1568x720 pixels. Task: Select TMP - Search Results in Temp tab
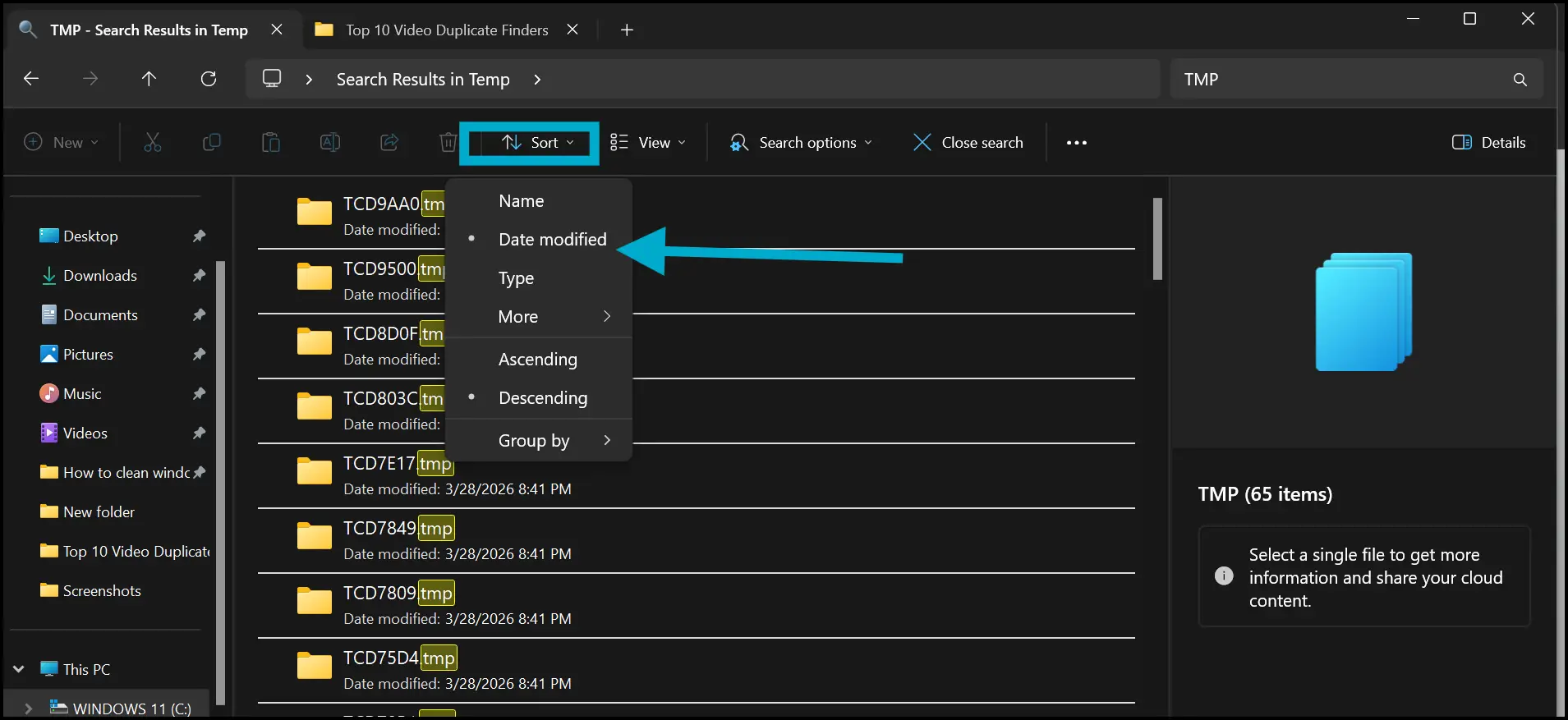149,30
